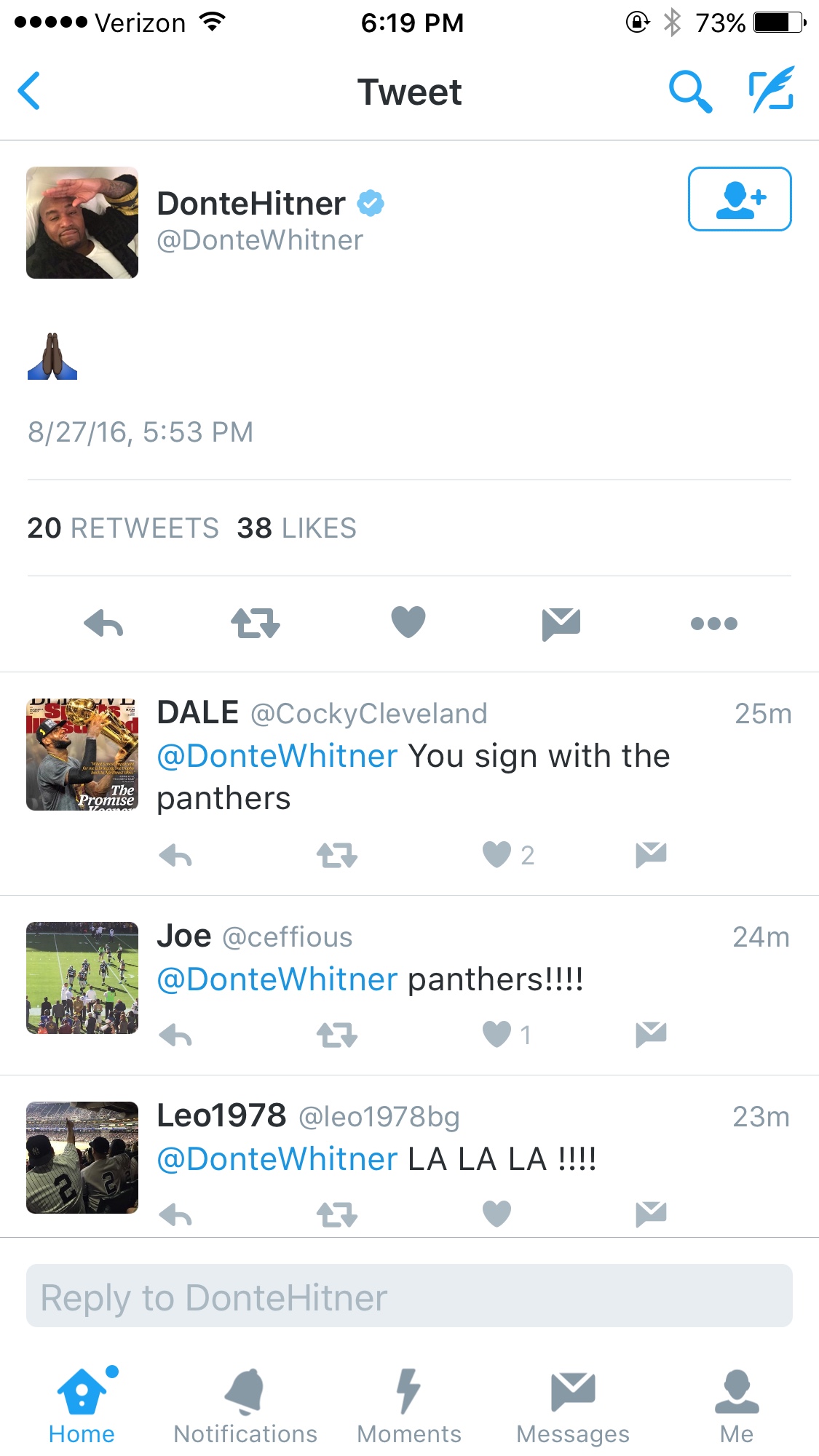Retweet the main praying hands tweet
The image size is (819, 1456).
point(256,624)
